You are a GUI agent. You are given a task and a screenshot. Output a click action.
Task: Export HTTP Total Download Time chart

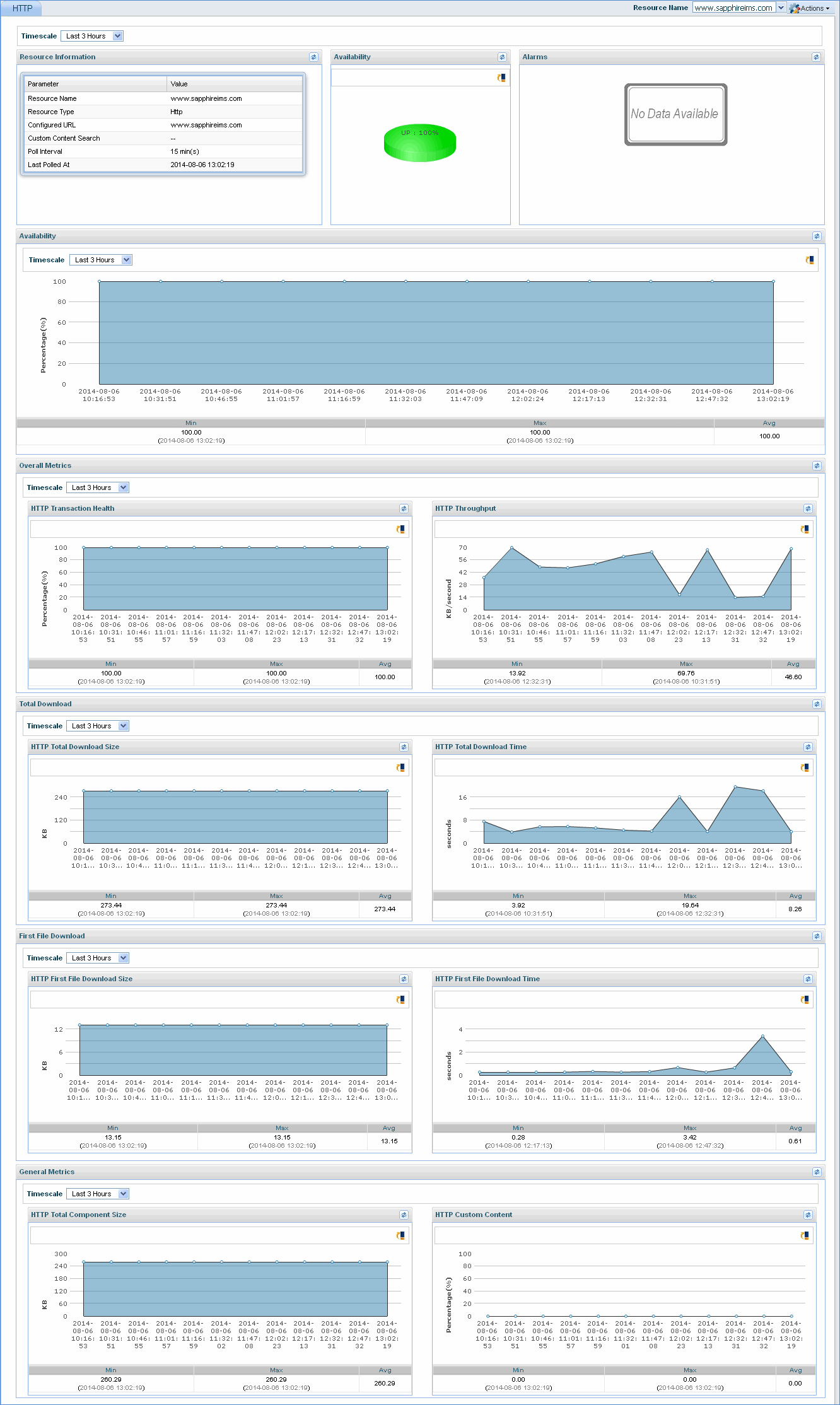pyautogui.click(x=805, y=767)
